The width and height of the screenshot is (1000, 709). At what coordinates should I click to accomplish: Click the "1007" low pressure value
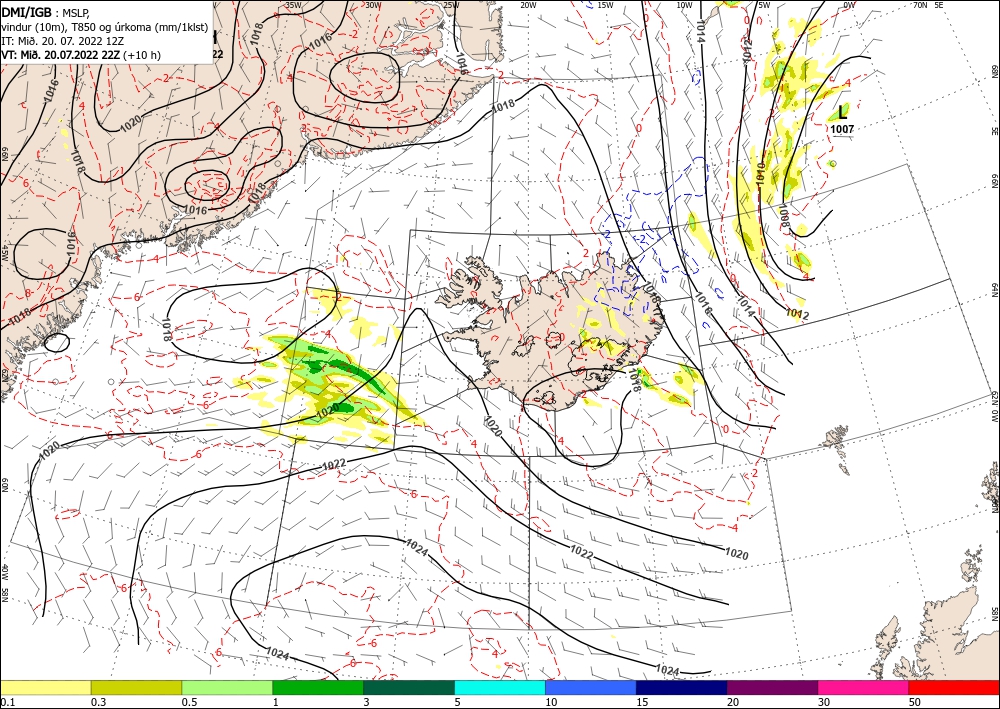pos(842,129)
